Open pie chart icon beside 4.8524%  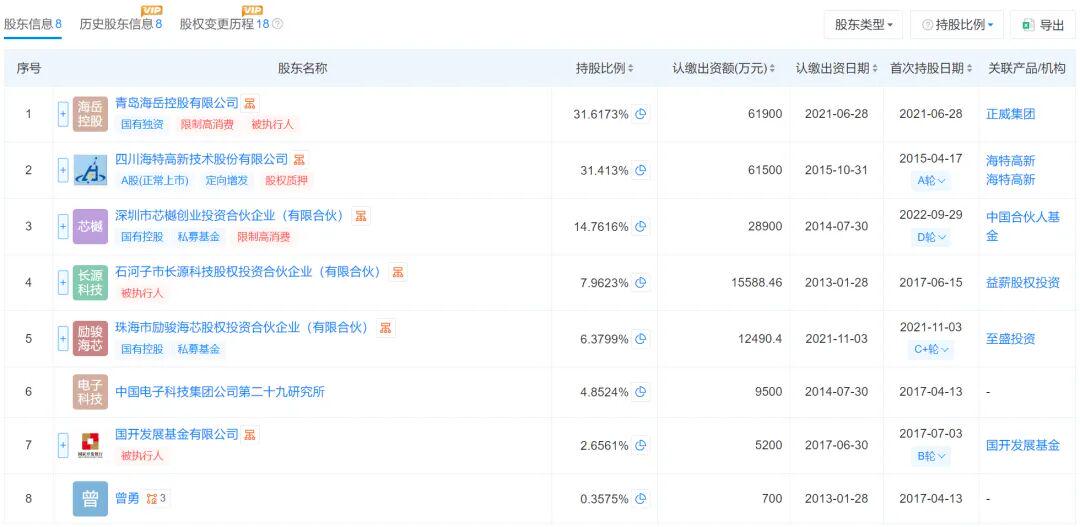[641, 392]
